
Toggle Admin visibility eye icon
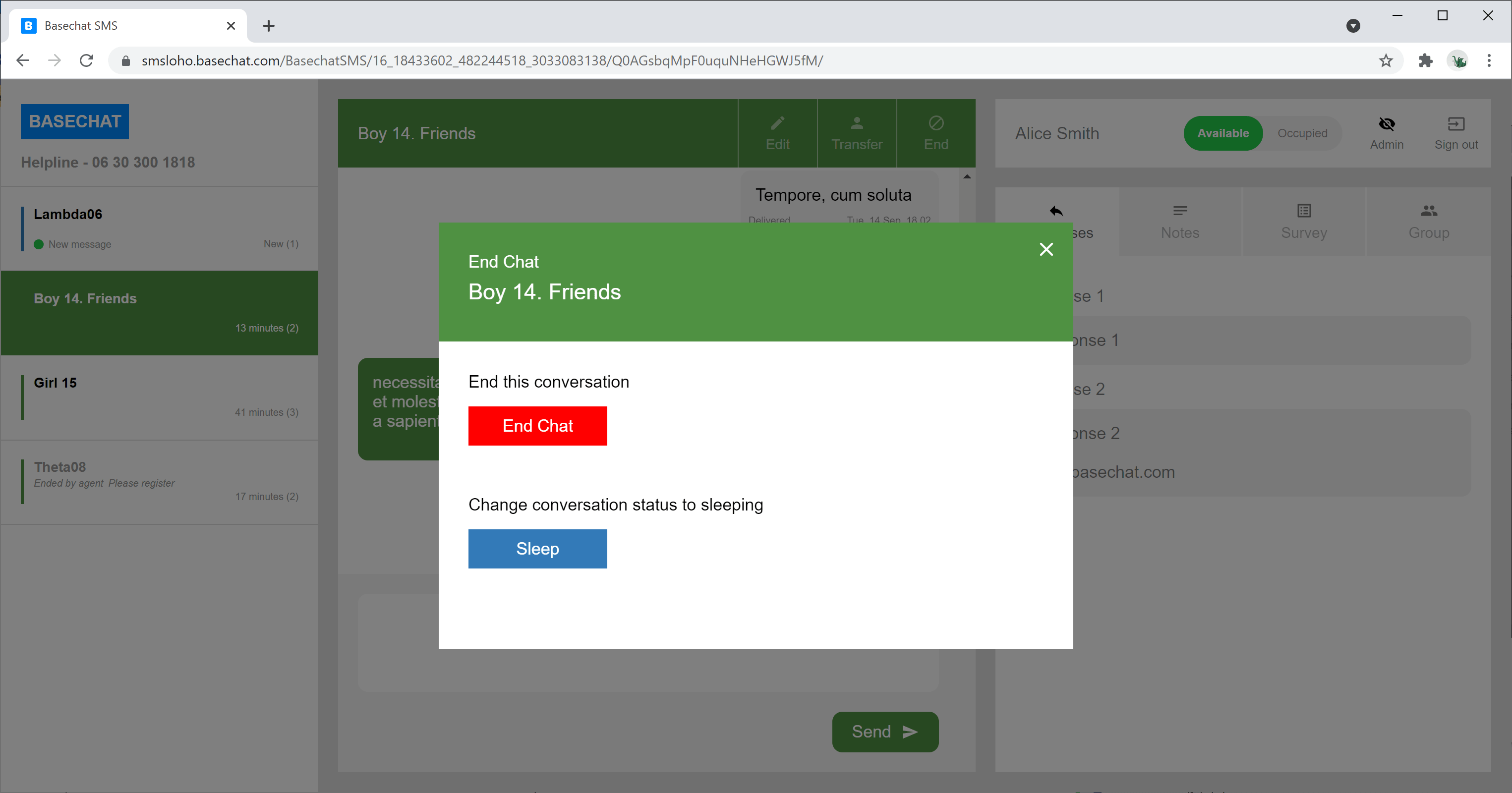(1387, 124)
